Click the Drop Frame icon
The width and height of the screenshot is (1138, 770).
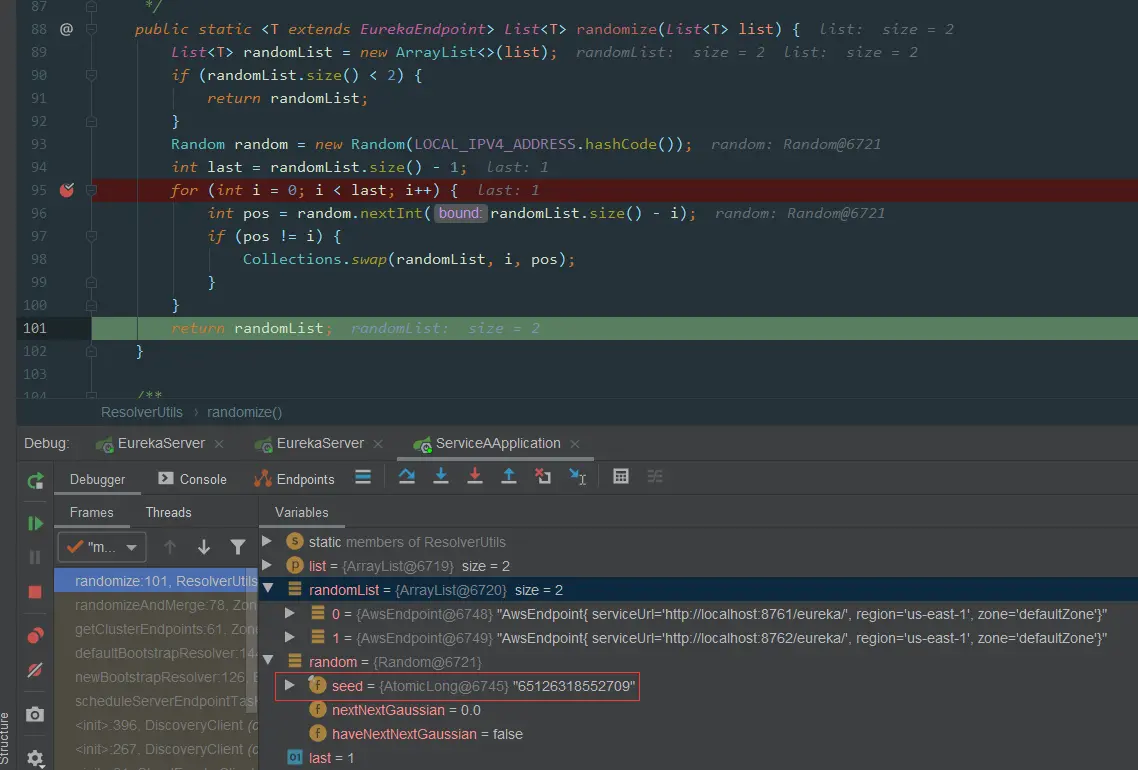pos(543,476)
